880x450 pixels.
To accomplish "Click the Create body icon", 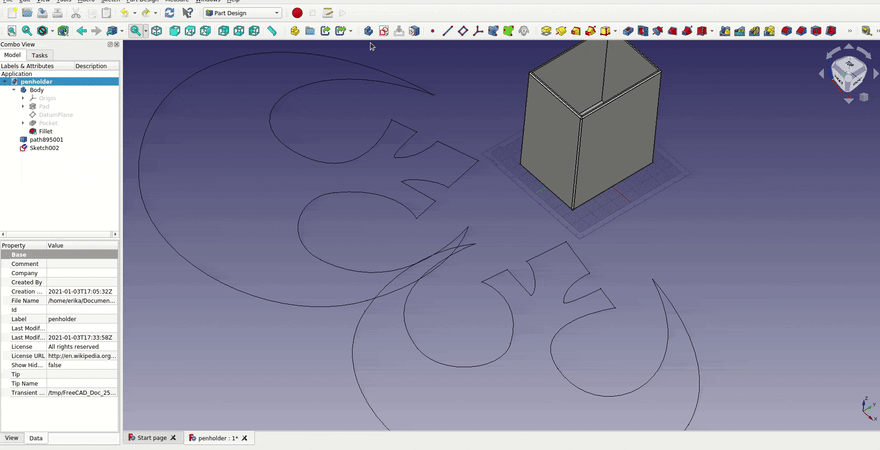I will pyautogui.click(x=369, y=31).
